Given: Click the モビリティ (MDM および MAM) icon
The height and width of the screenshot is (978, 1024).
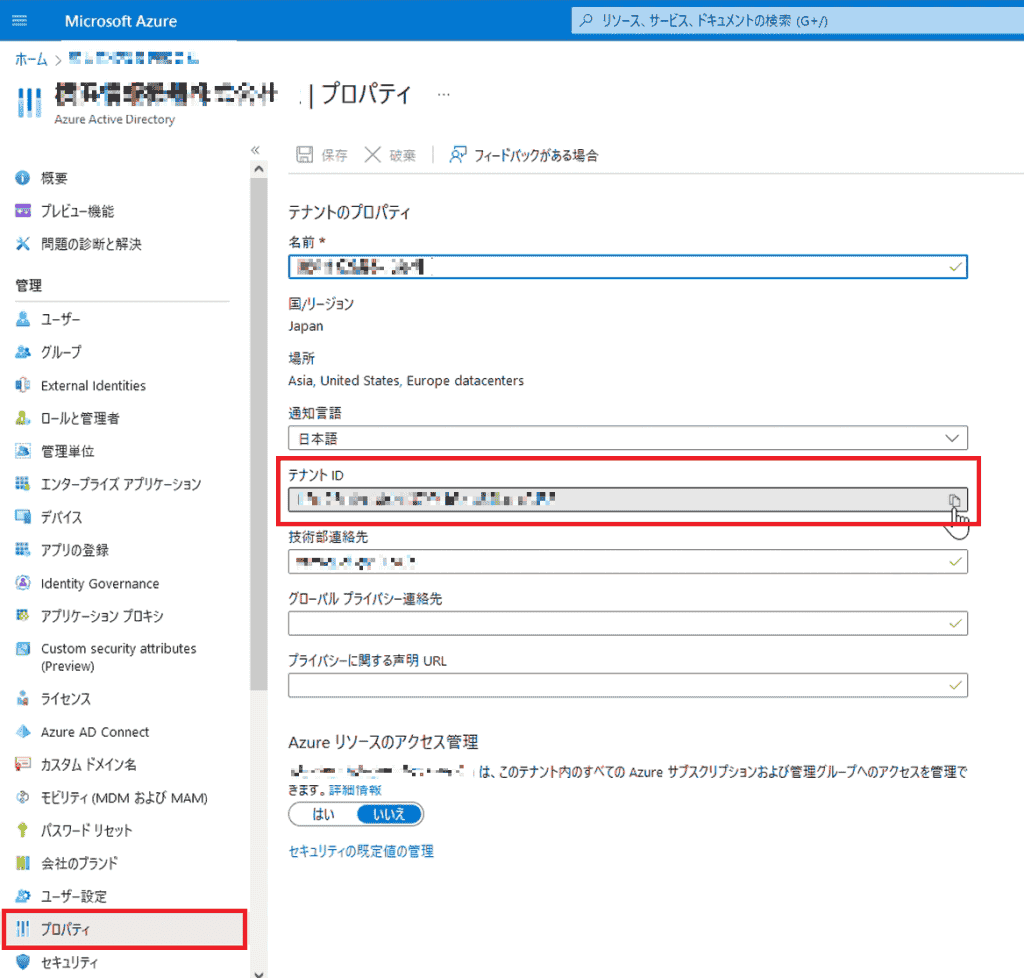Looking at the screenshot, I should pos(23,797).
